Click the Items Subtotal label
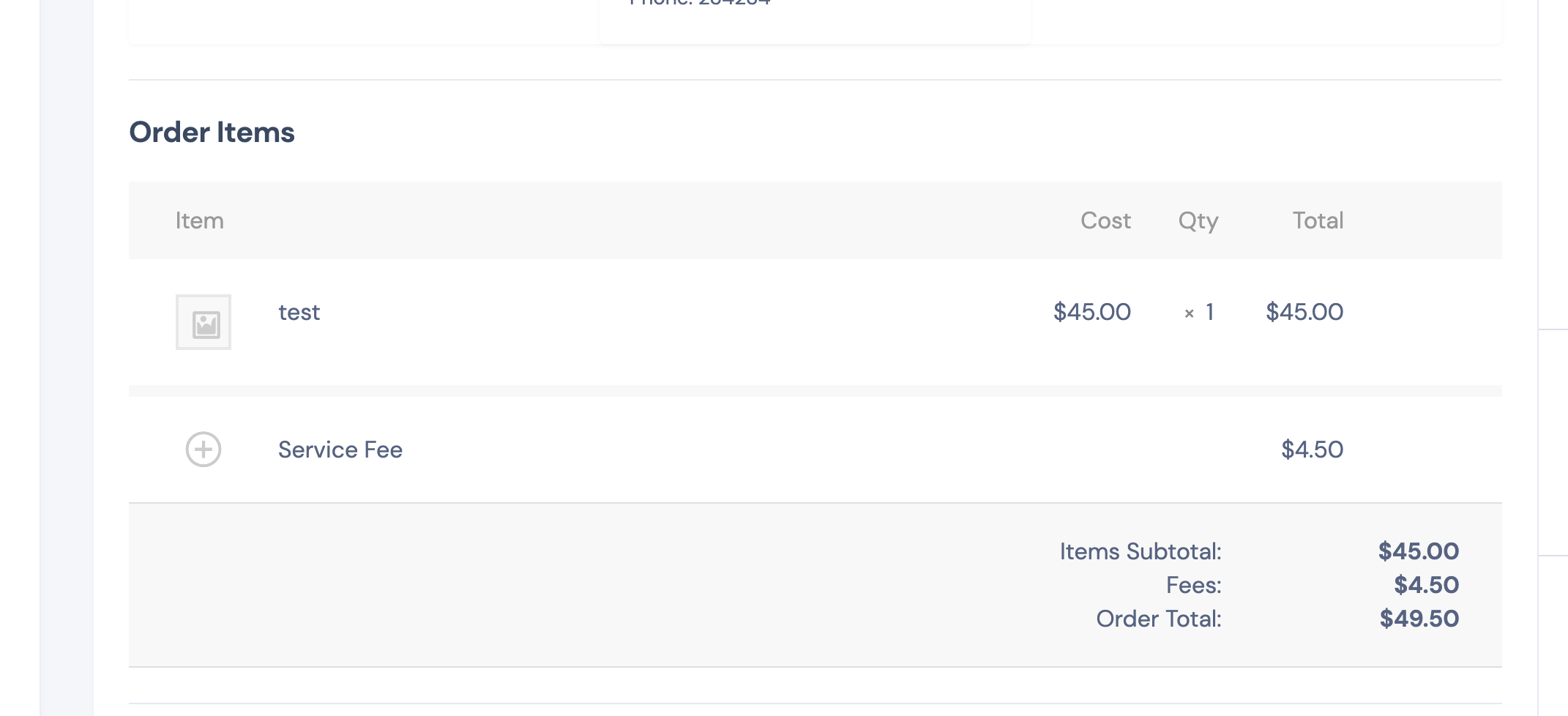Screen dimensions: 1568x716 (1140, 551)
